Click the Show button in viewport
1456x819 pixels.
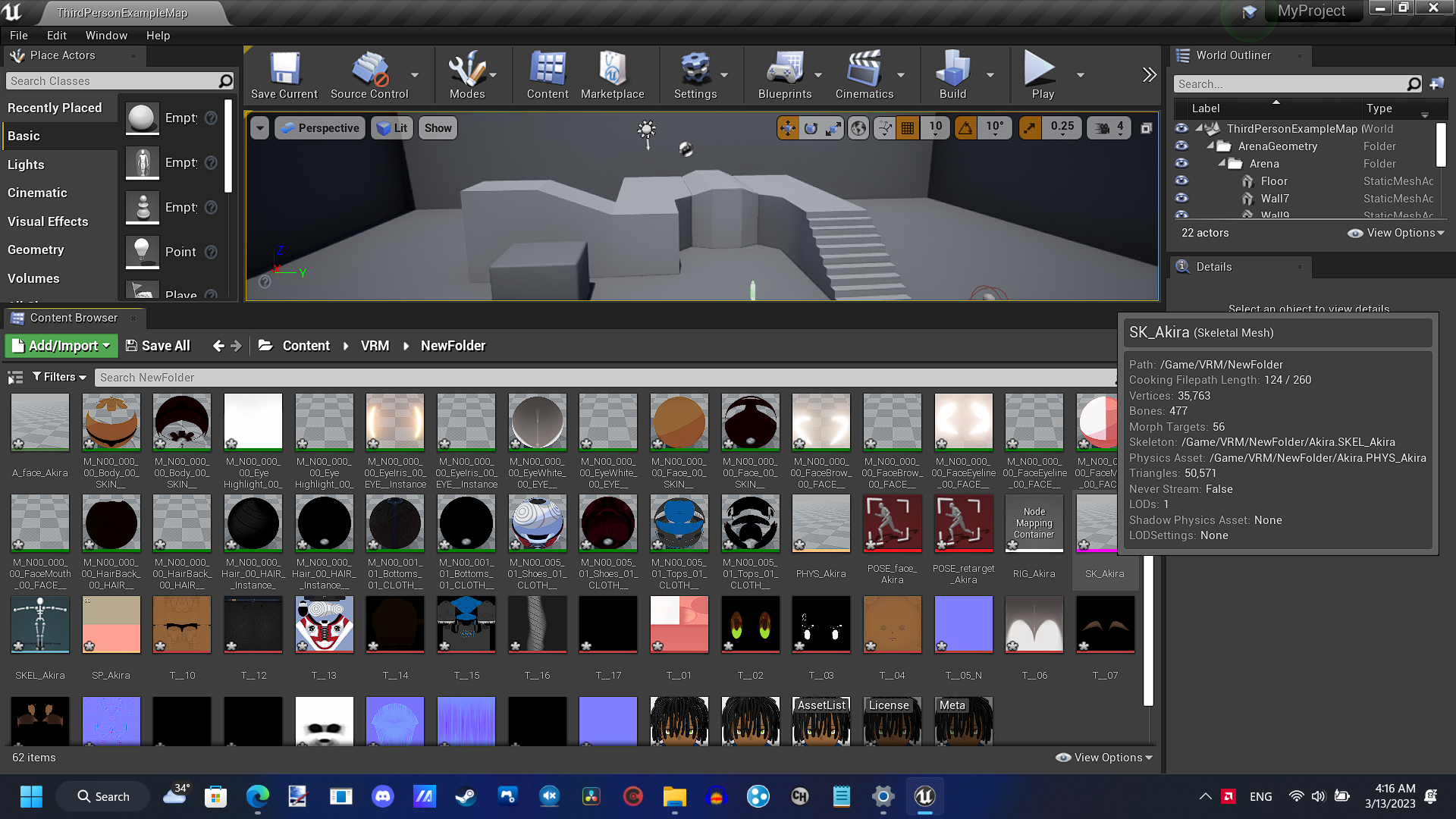[x=438, y=128]
